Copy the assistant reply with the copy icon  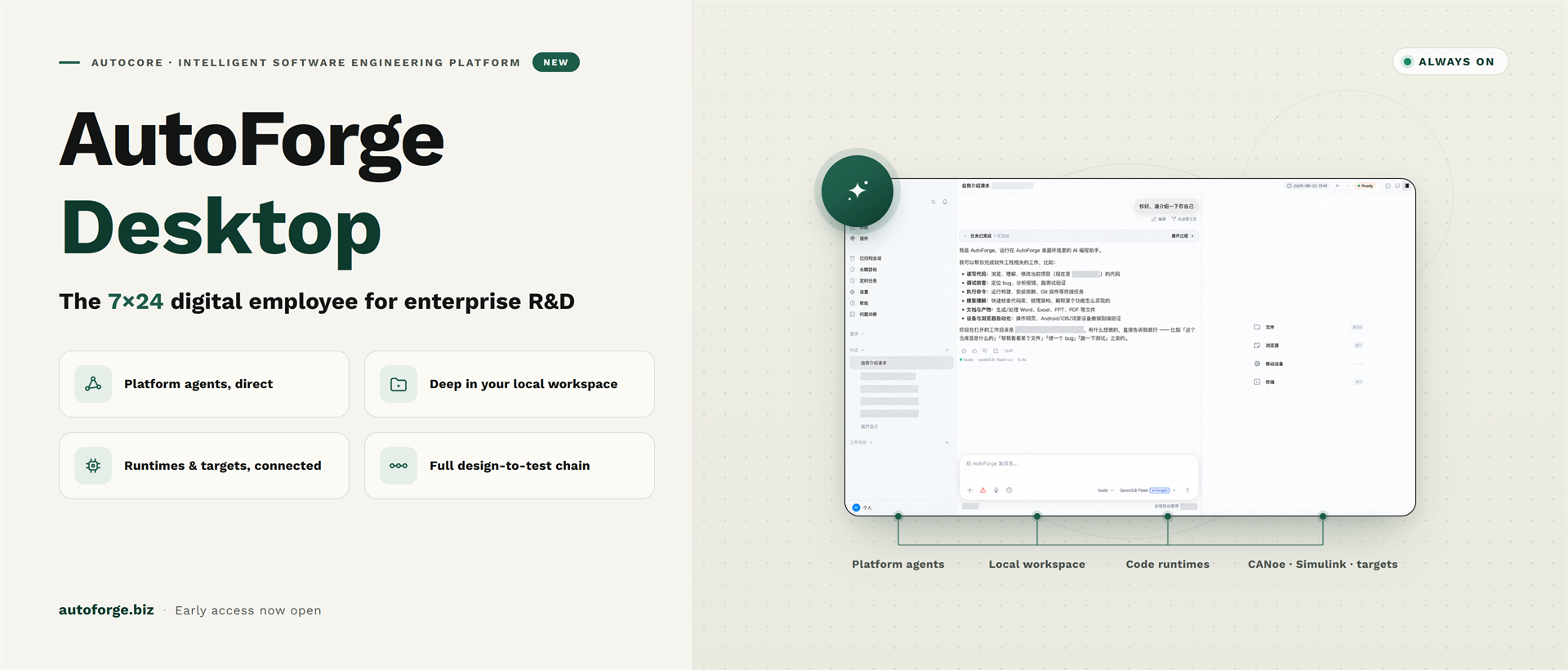coord(964,351)
